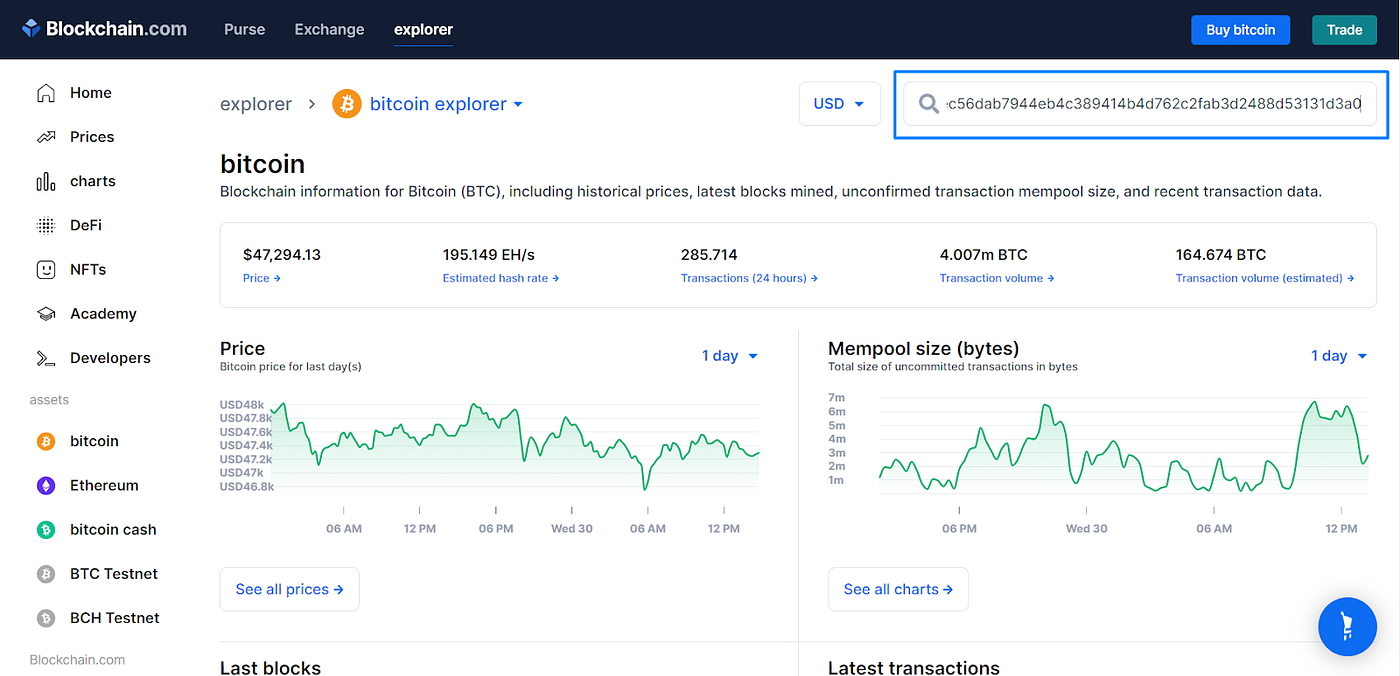Click the explorer breadcrumb link

[256, 104]
